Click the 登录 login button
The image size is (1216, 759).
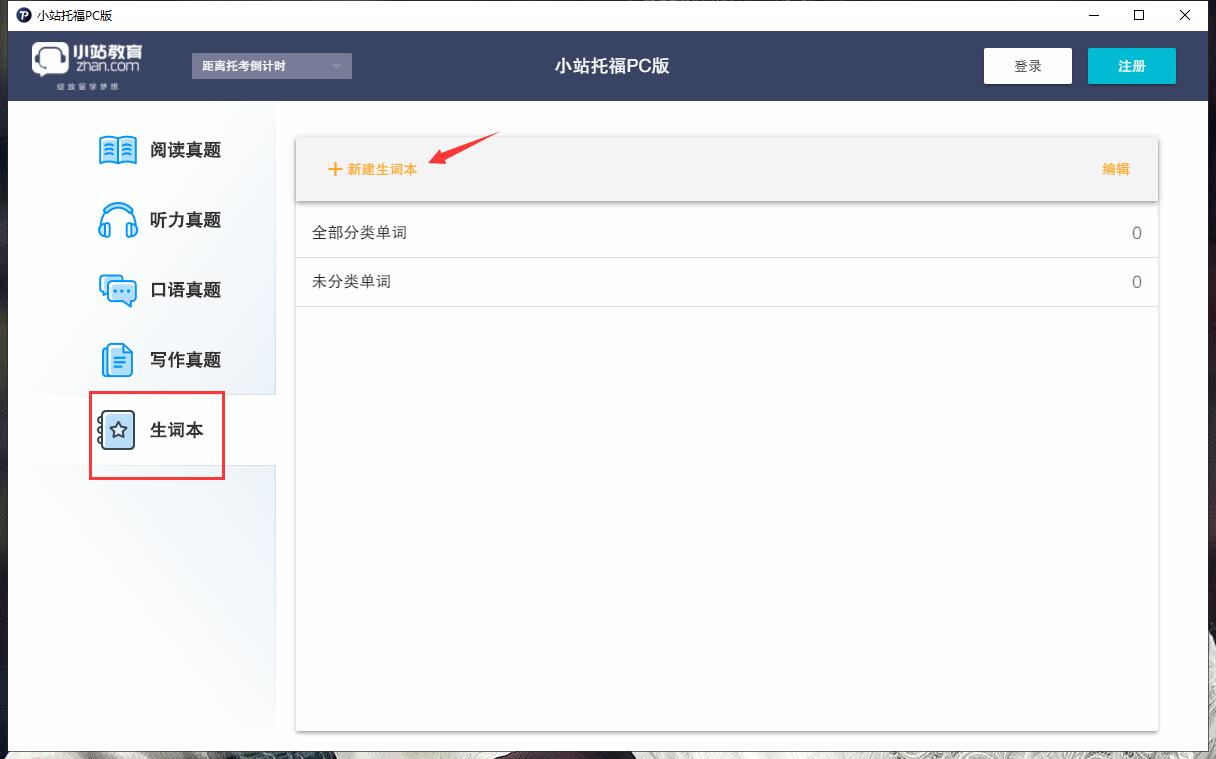click(1027, 65)
